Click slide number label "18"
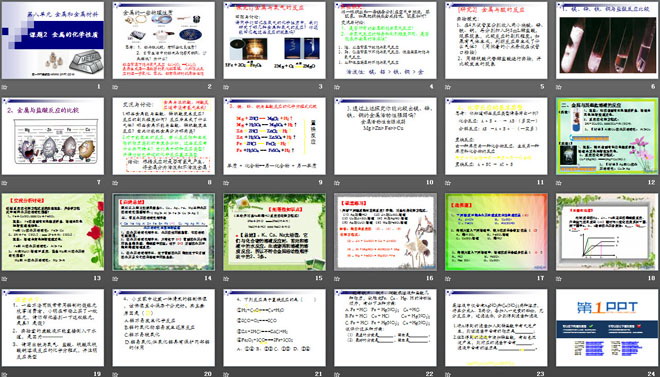Viewport: 660px width, 377px height. [652, 278]
